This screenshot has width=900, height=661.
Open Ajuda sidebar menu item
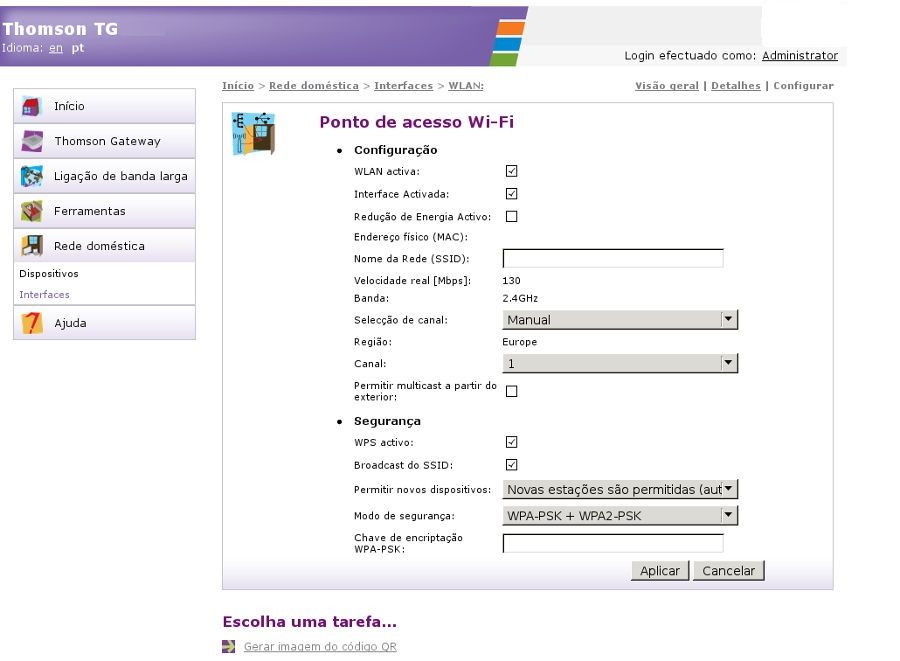pos(104,322)
